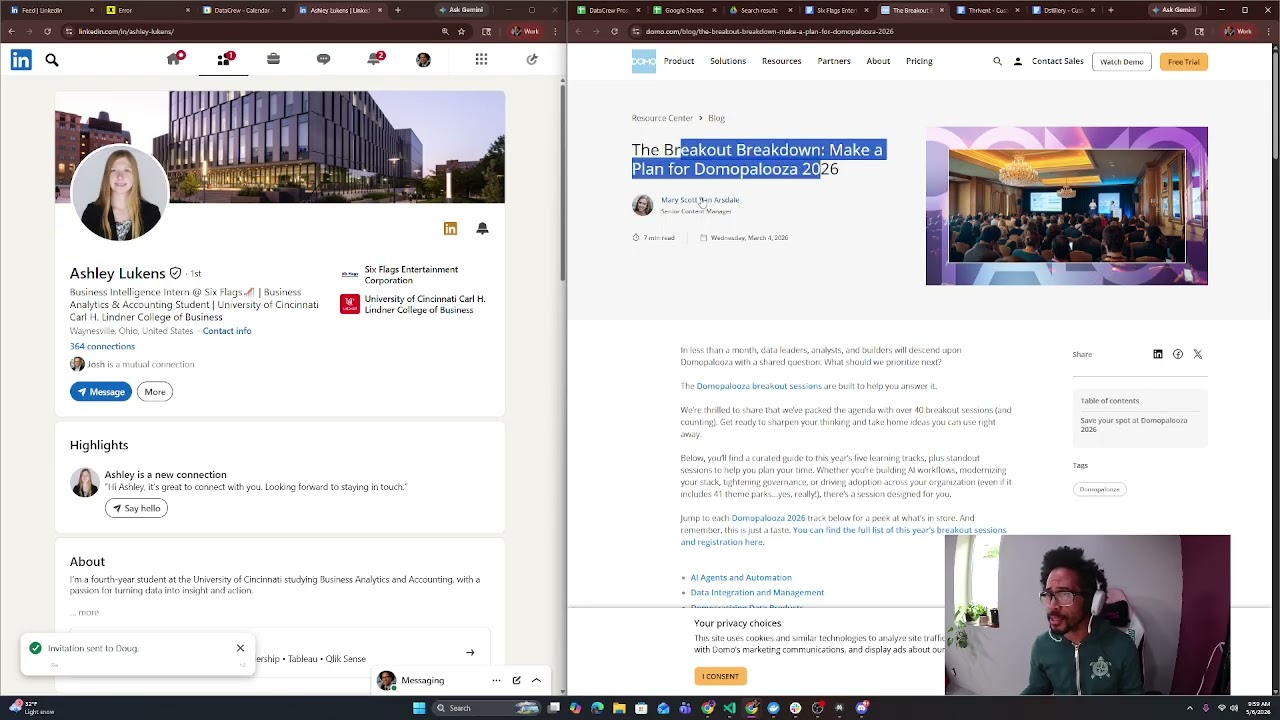The image size is (1280, 720).
Task: Open the Work profile in Domo window
Action: tap(1238, 31)
